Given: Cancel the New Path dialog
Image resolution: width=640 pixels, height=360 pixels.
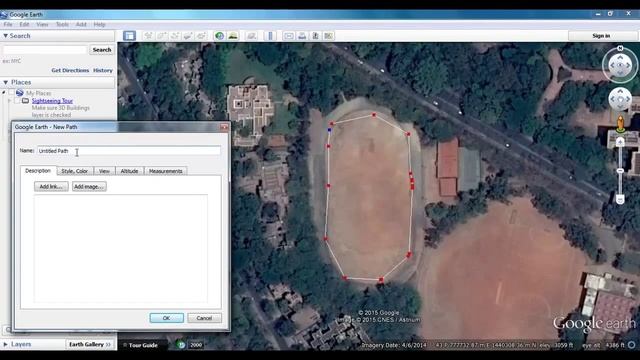Looking at the screenshot, I should pos(204,318).
